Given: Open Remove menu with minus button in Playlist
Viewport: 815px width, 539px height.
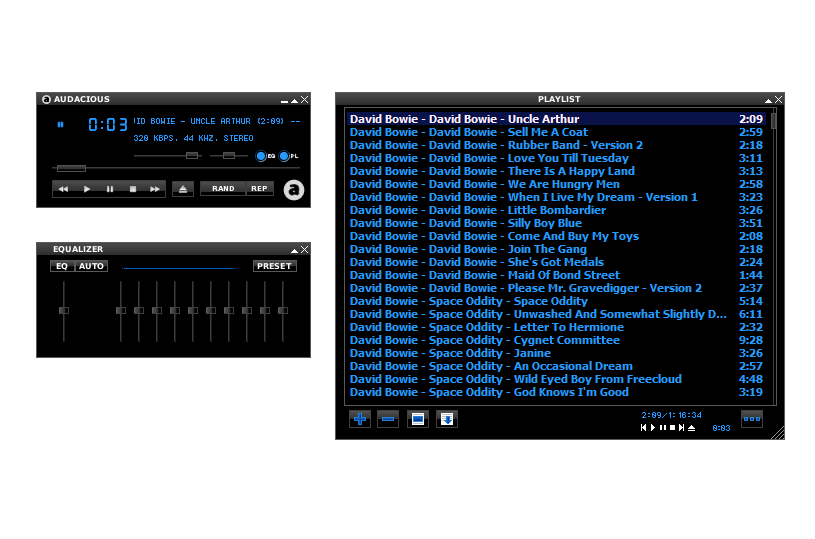Looking at the screenshot, I should tap(388, 419).
